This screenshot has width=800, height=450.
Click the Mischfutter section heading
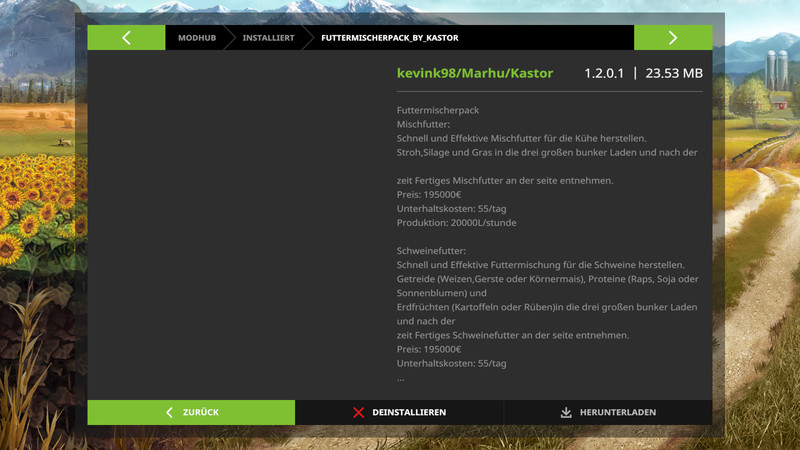[424, 124]
